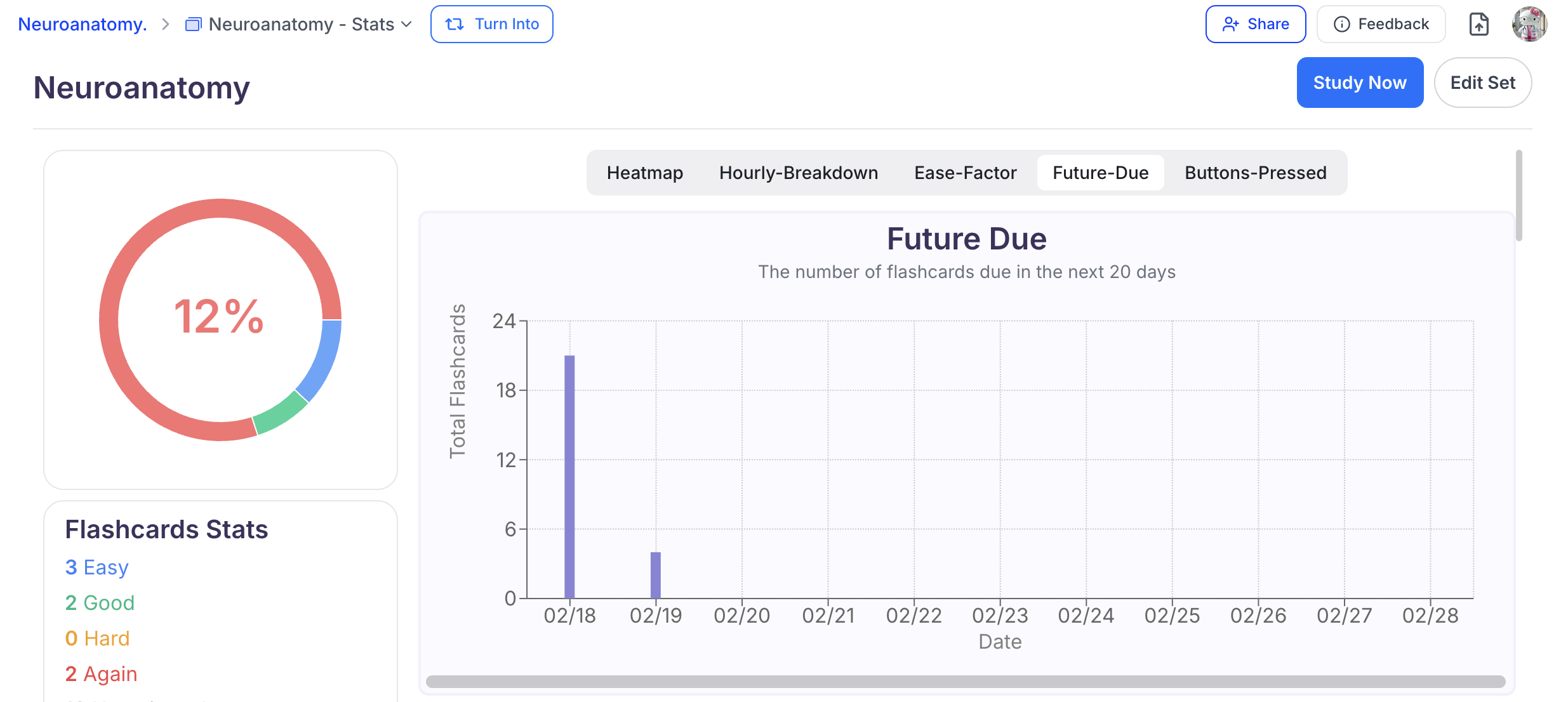Click the horizontal scrollbar under the chart

(x=965, y=681)
